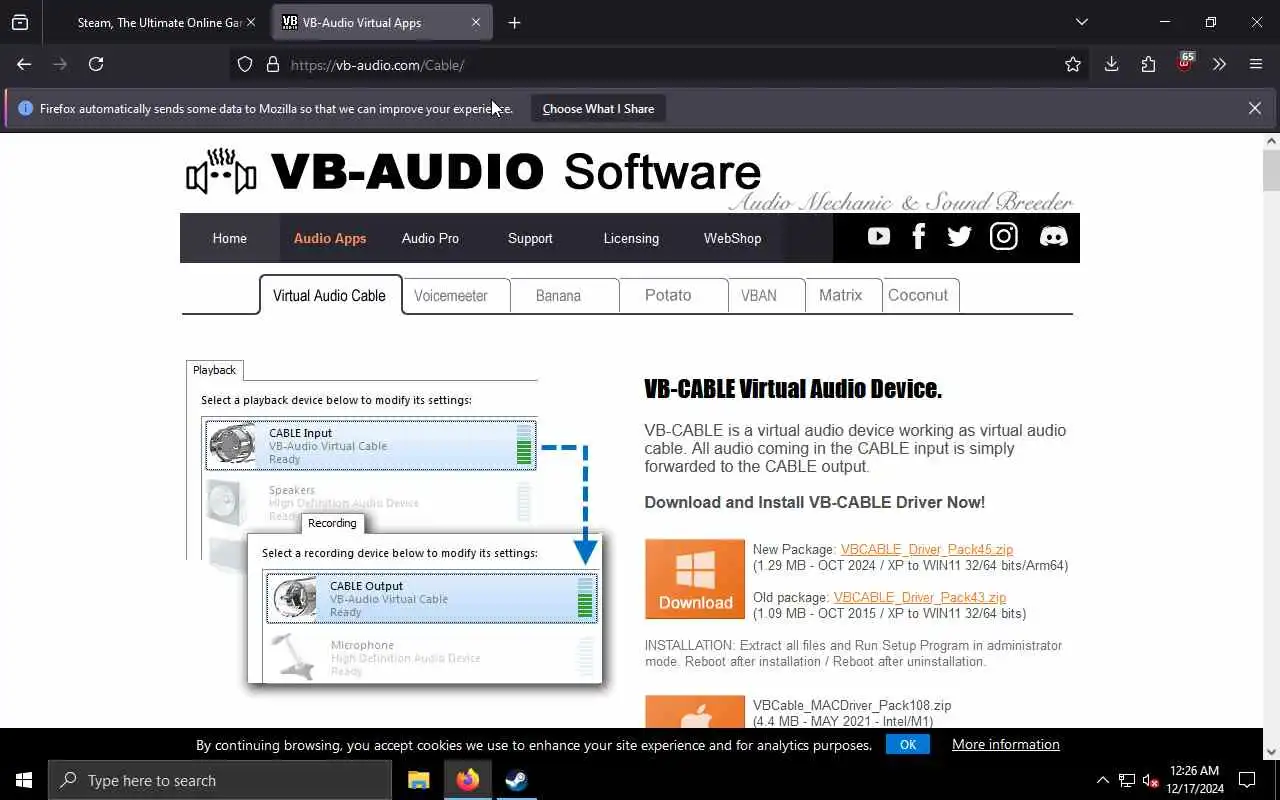This screenshot has width=1280, height=800.
Task: Select the Virtual Audio Cable tab
Action: (330, 295)
